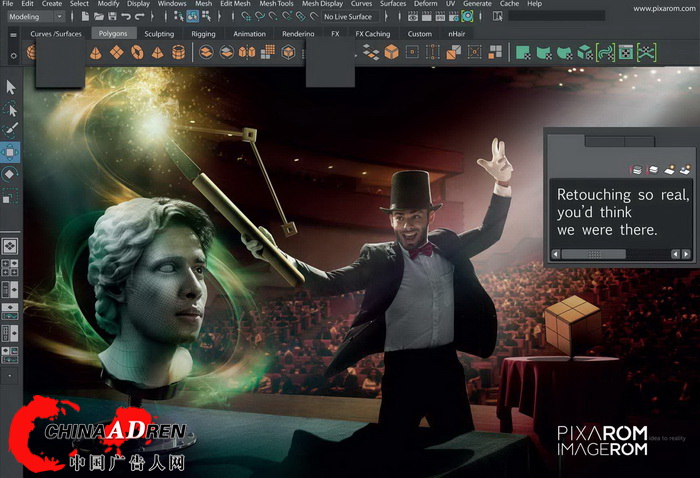Select the arrow Select tool in toolbox
This screenshot has width=700, height=478.
point(11,88)
